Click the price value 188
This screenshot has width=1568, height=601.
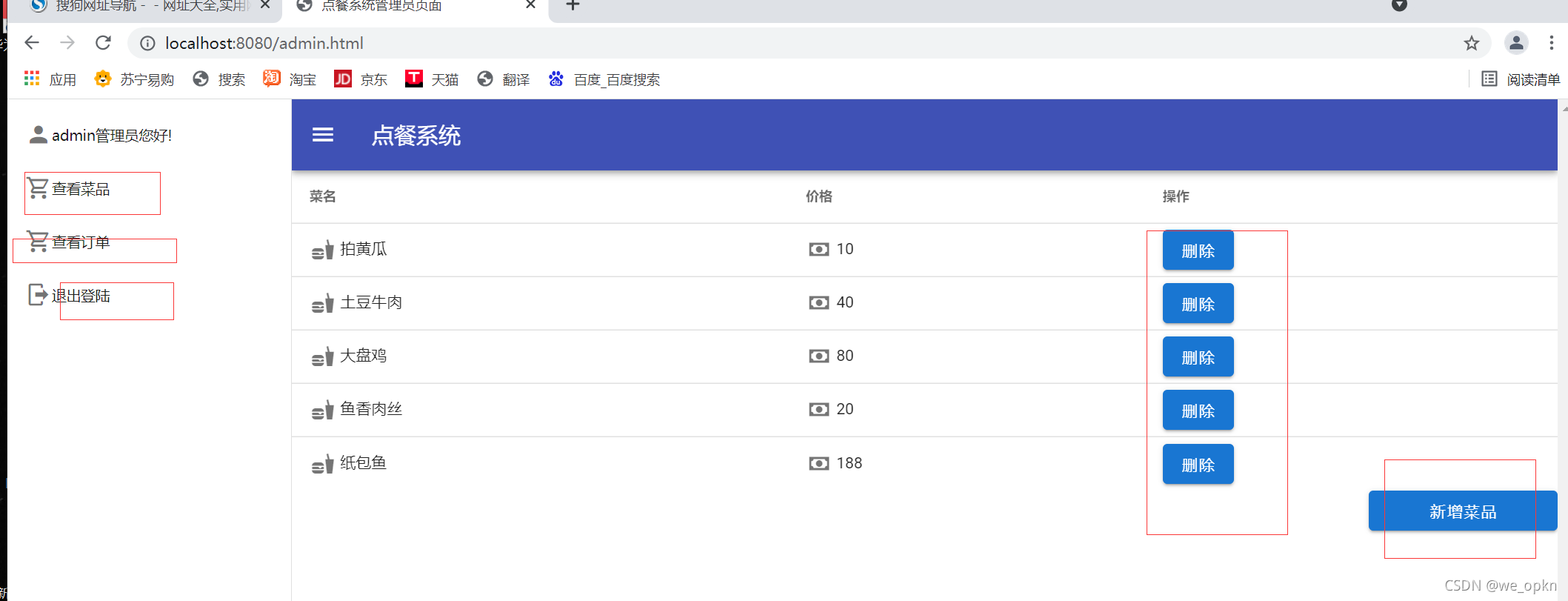850,463
